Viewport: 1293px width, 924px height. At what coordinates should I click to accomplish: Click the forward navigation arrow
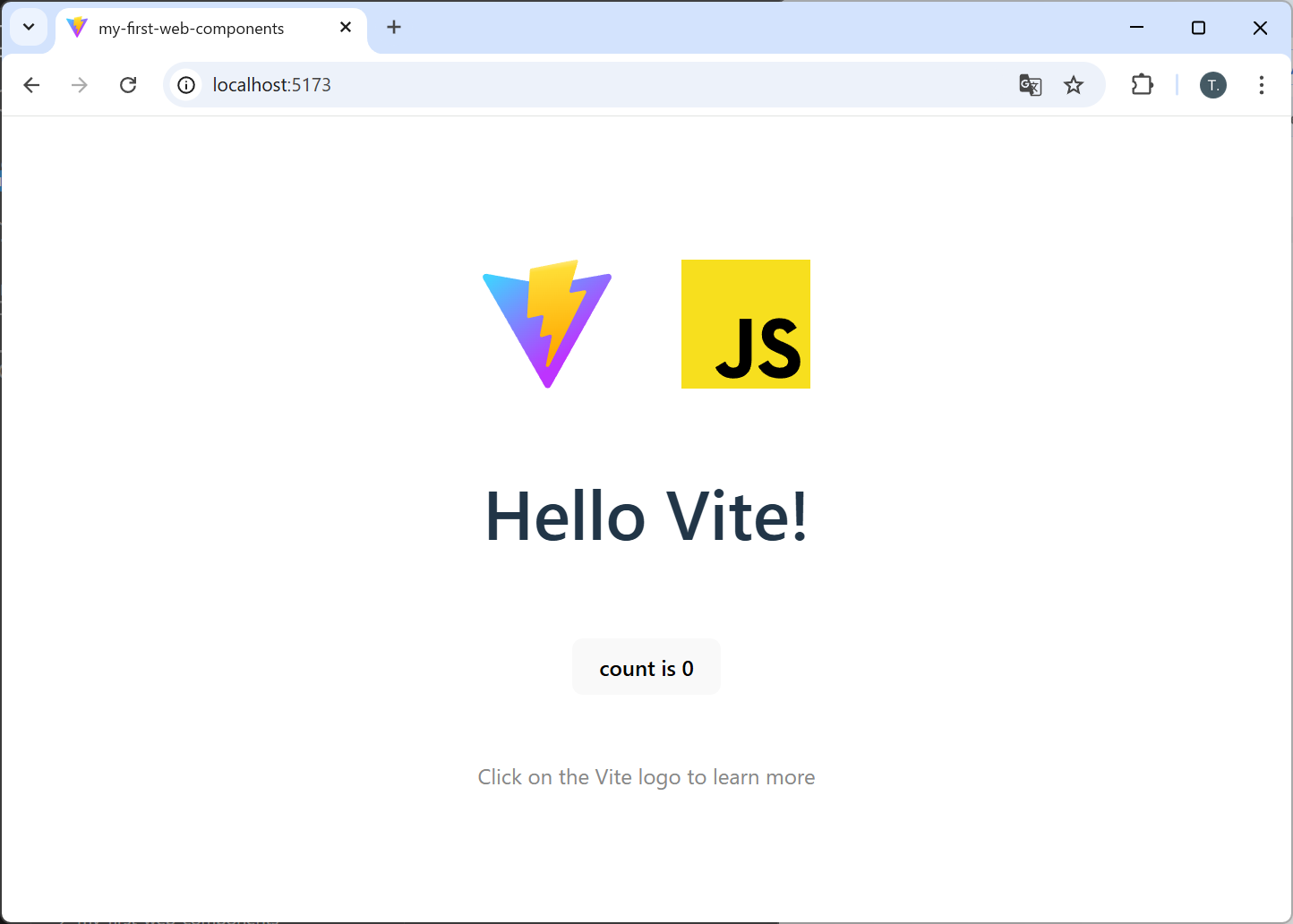pos(80,85)
